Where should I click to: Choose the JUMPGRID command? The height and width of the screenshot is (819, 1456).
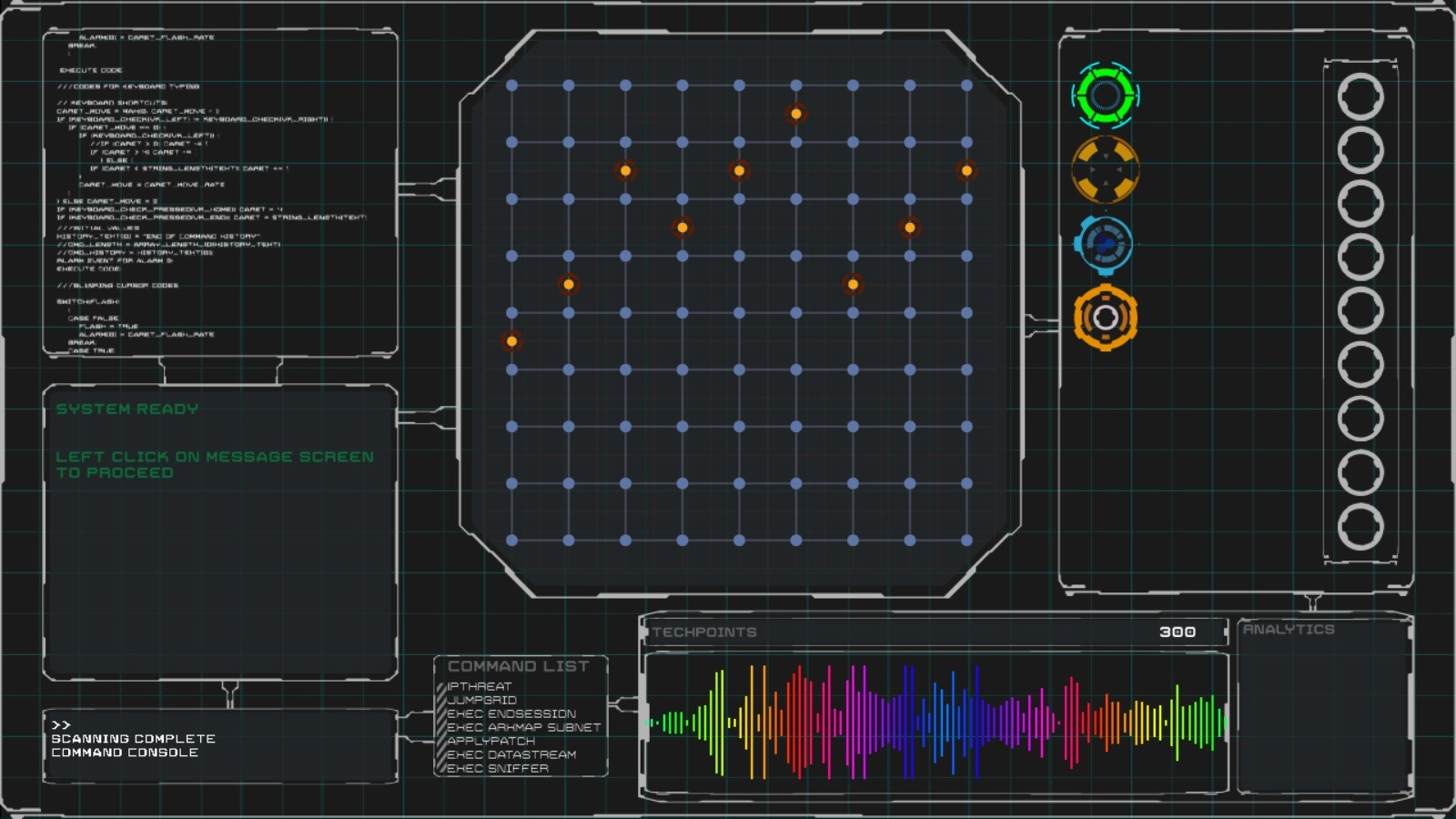(x=481, y=700)
